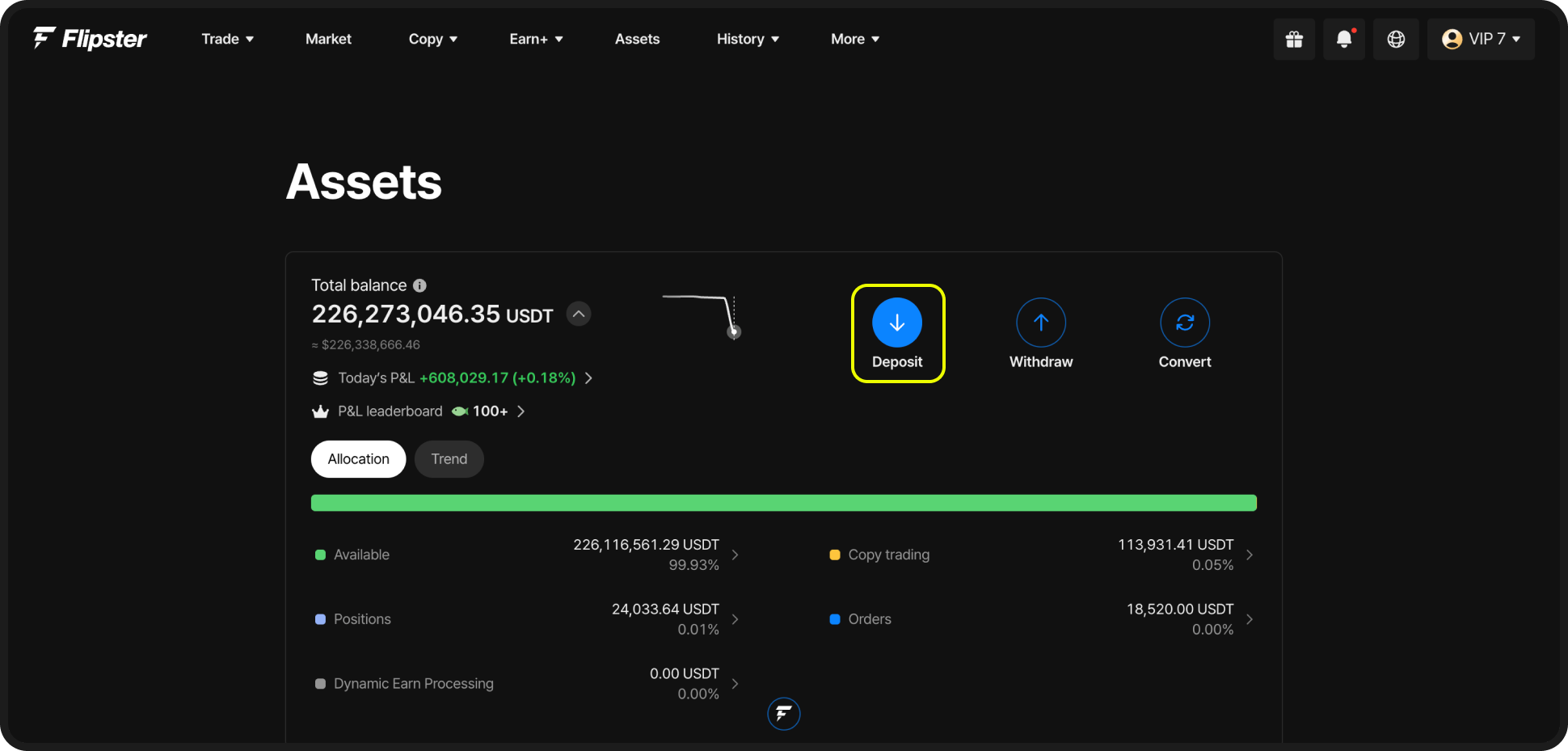
Task: Click the 100+ leaderboard rank
Action: point(490,411)
